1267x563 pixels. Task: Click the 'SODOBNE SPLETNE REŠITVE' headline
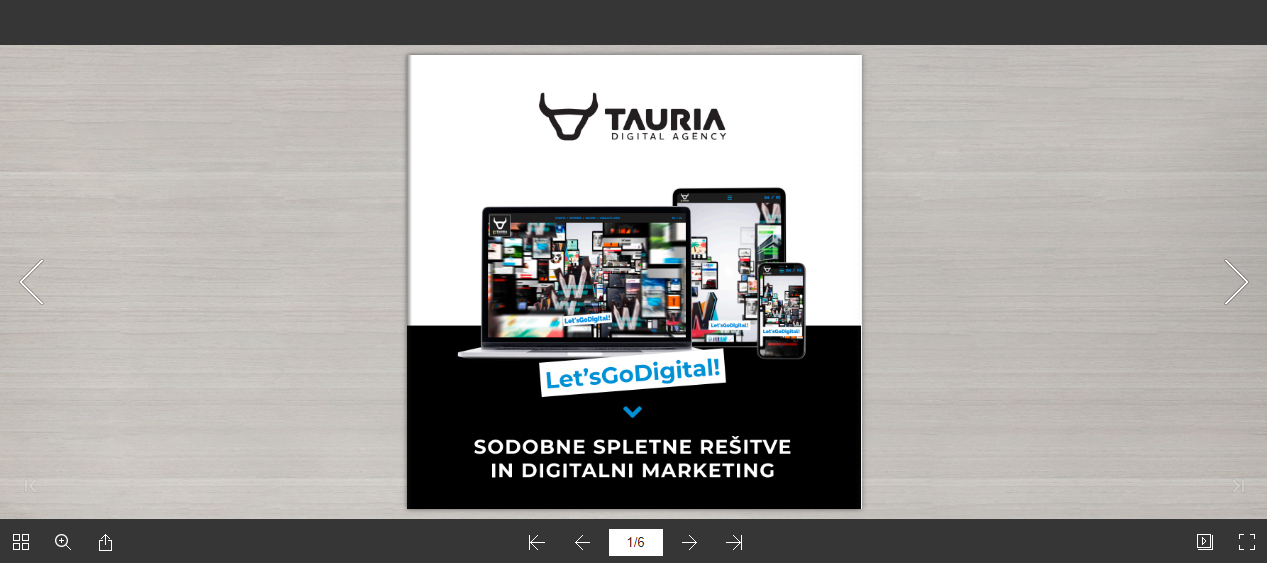click(x=632, y=447)
